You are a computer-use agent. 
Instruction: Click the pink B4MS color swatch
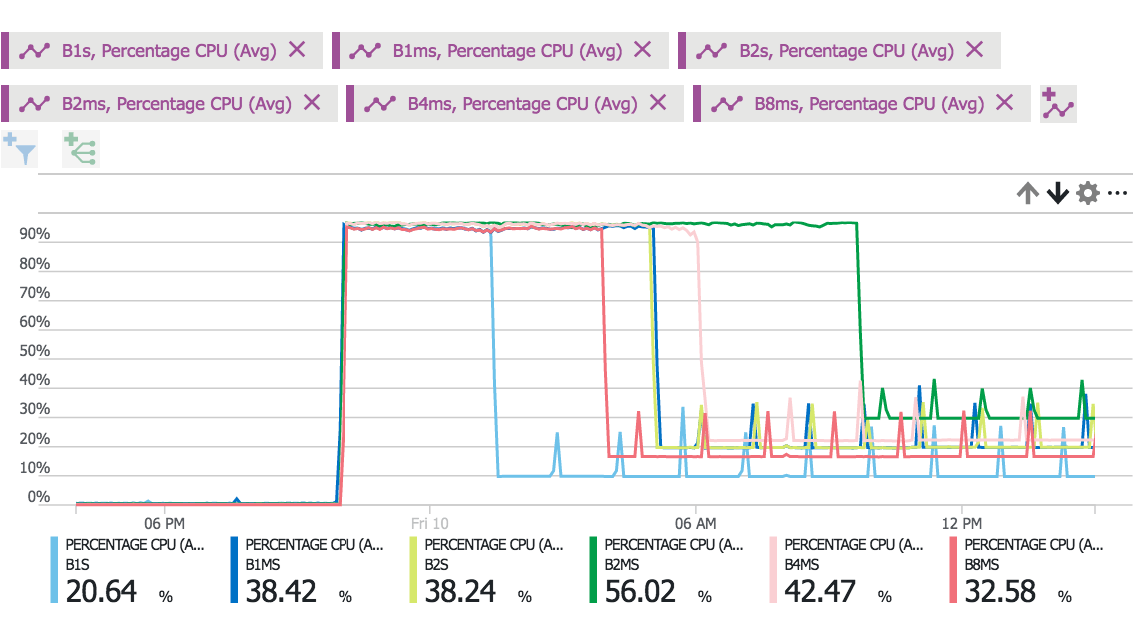pos(775,570)
